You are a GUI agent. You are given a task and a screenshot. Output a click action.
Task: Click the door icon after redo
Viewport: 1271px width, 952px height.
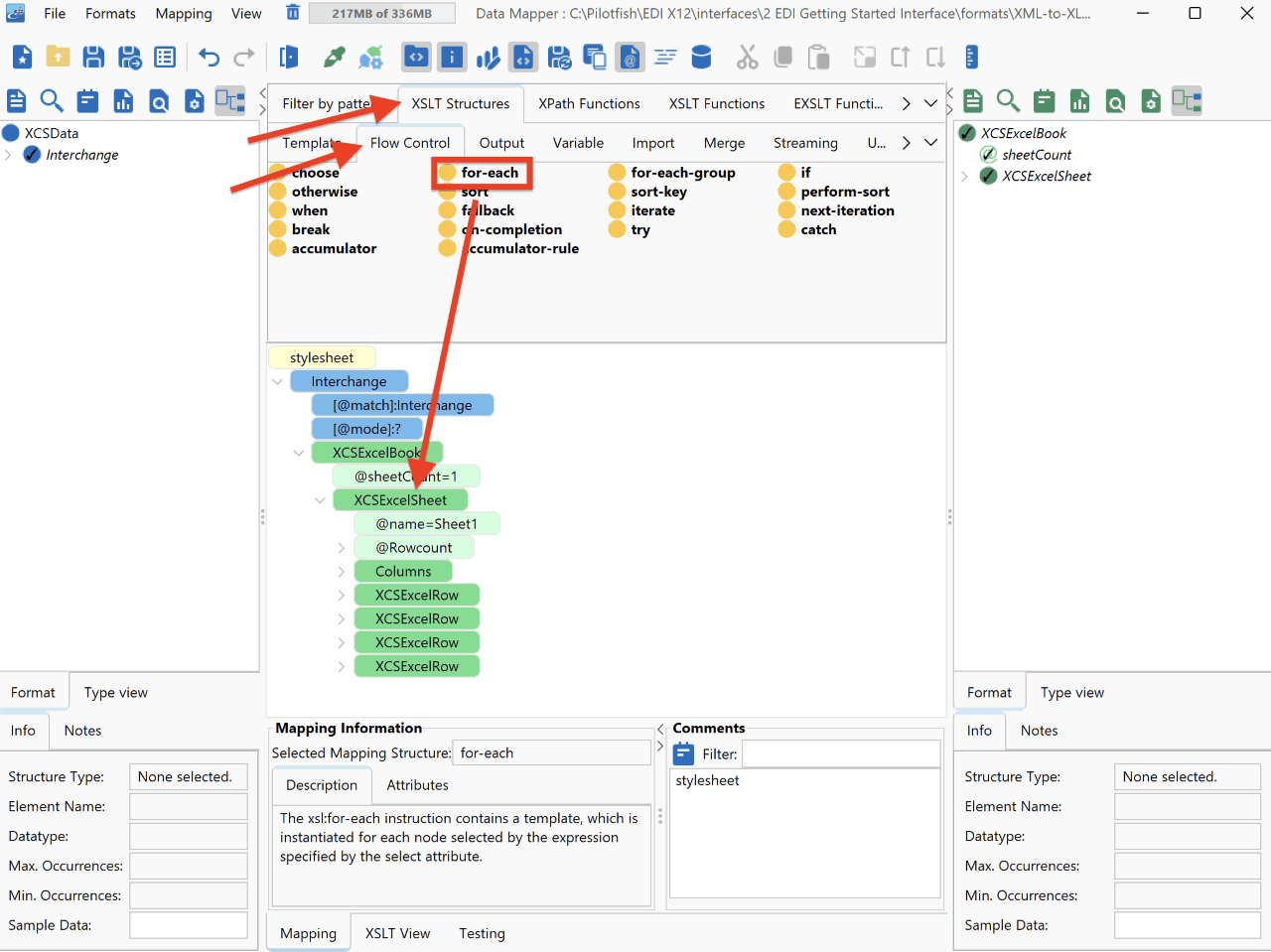point(289,58)
